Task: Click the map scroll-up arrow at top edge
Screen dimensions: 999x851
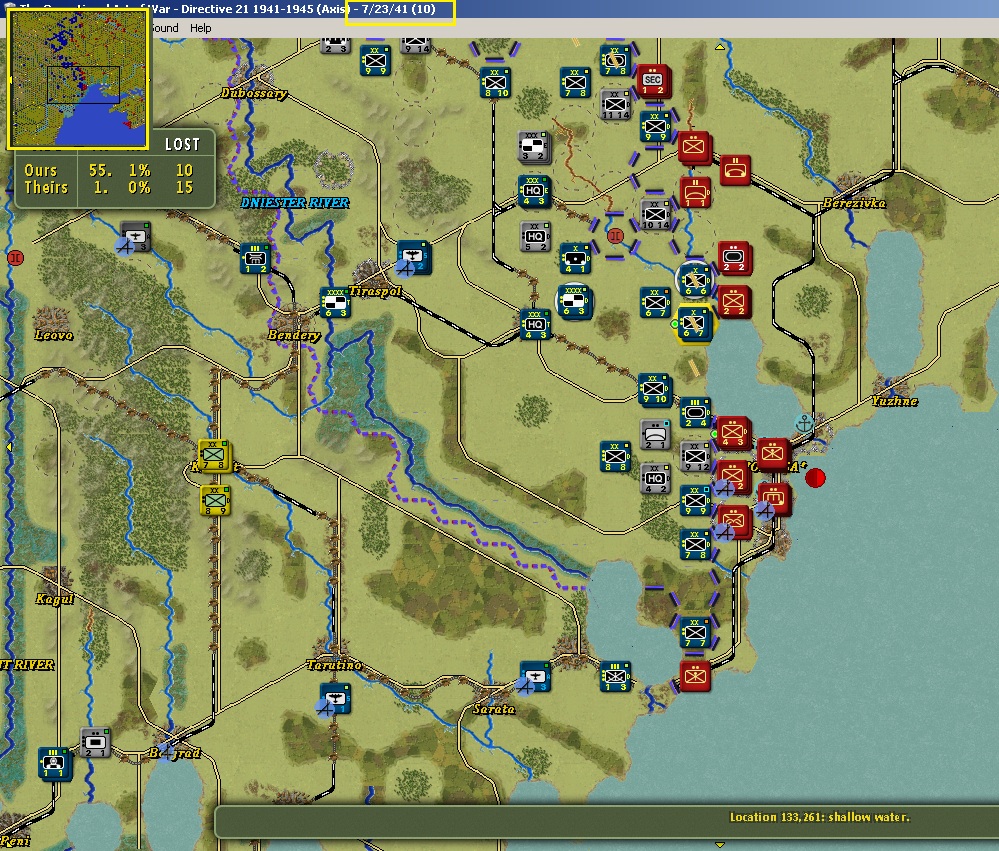Action: (720, 46)
